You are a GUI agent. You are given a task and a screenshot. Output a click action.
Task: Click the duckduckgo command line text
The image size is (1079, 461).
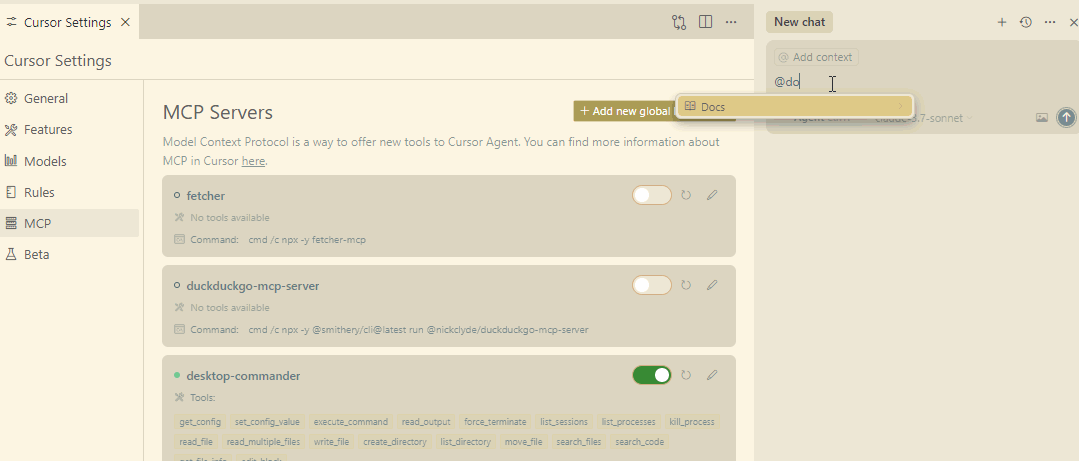coord(418,330)
